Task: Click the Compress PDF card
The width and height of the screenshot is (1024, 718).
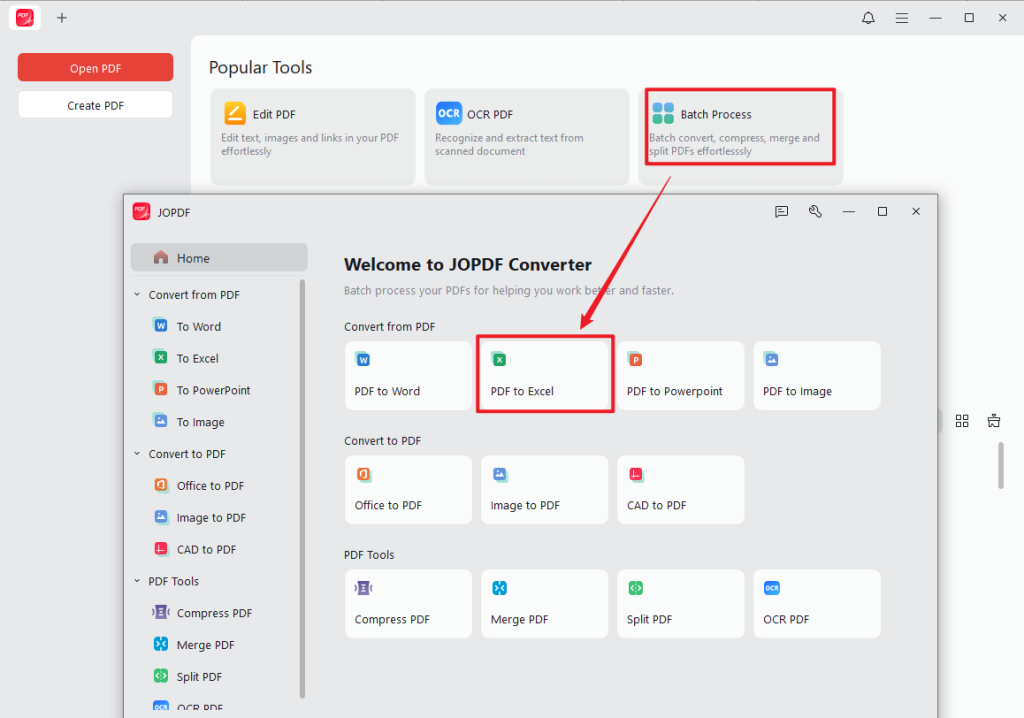Action: [408, 604]
